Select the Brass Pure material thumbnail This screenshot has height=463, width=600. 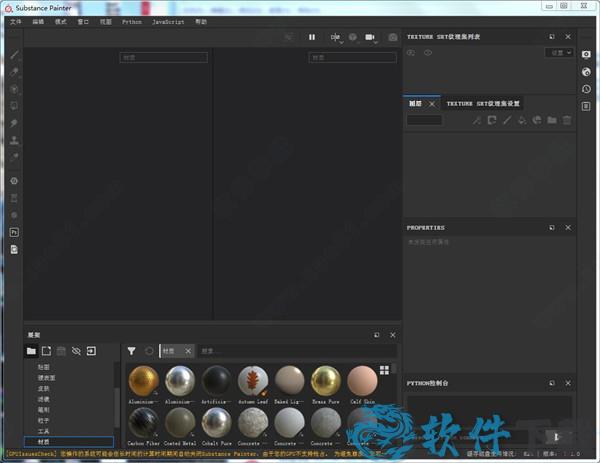pos(326,381)
